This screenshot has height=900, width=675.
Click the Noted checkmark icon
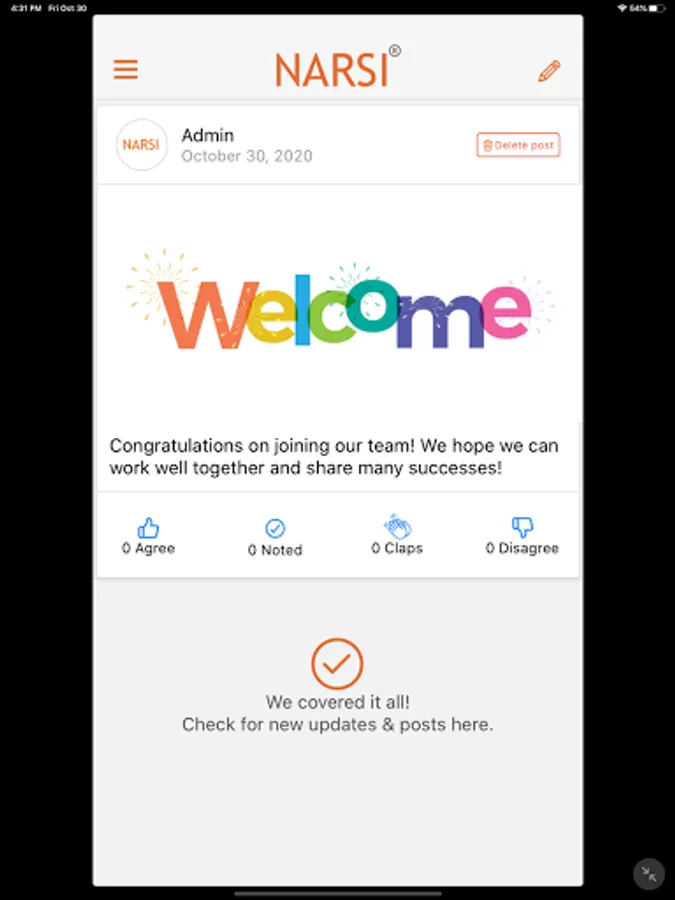(275, 528)
